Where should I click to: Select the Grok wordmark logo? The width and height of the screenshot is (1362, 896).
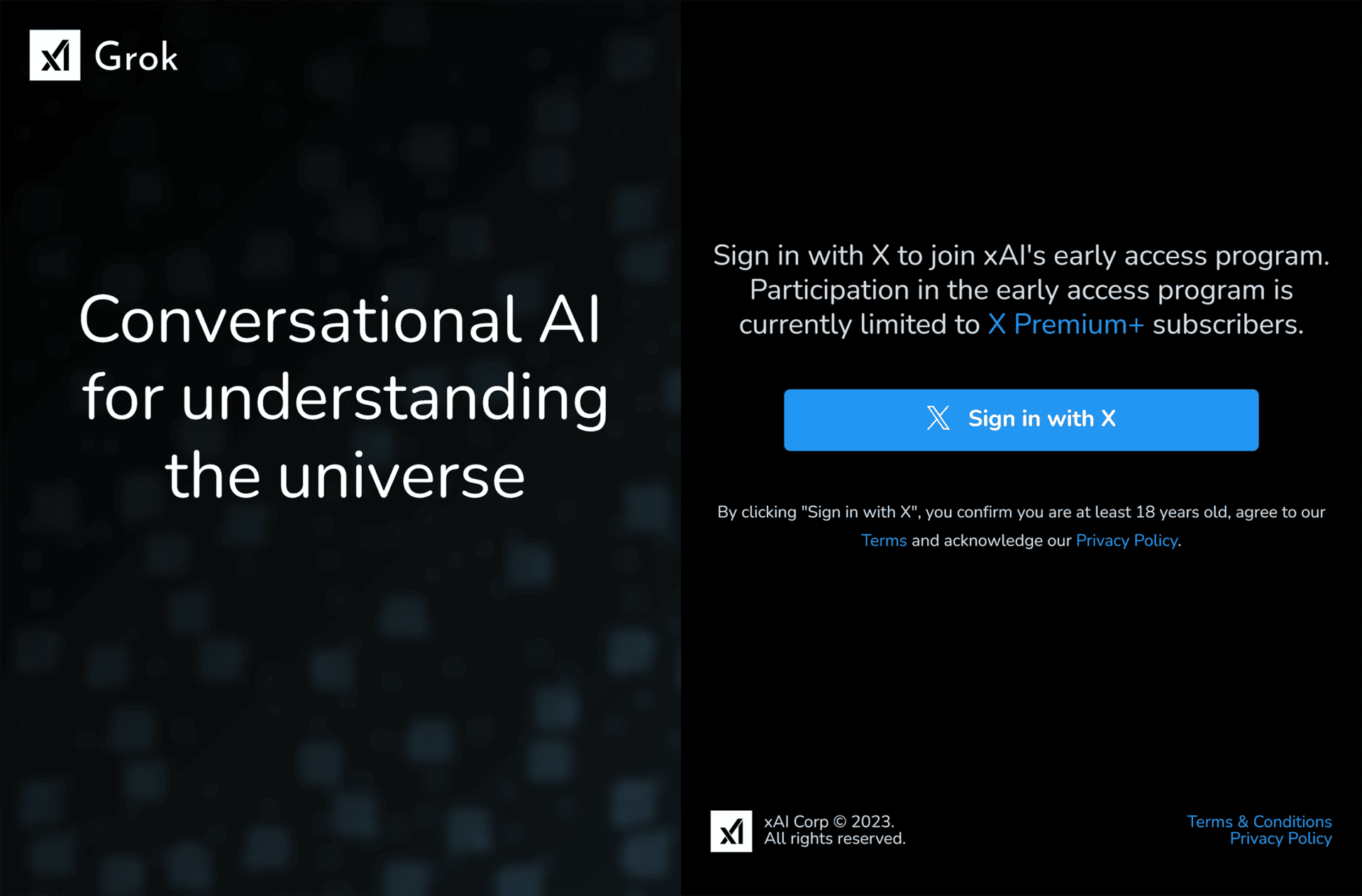[136, 56]
